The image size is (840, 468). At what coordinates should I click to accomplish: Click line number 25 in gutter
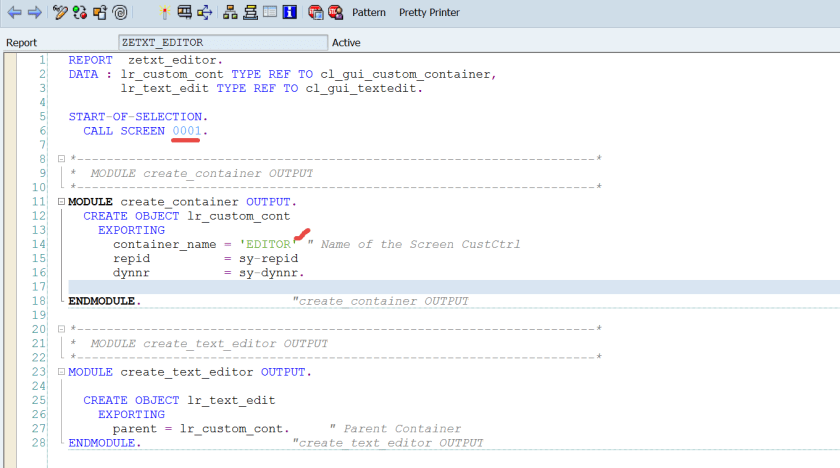(39, 401)
